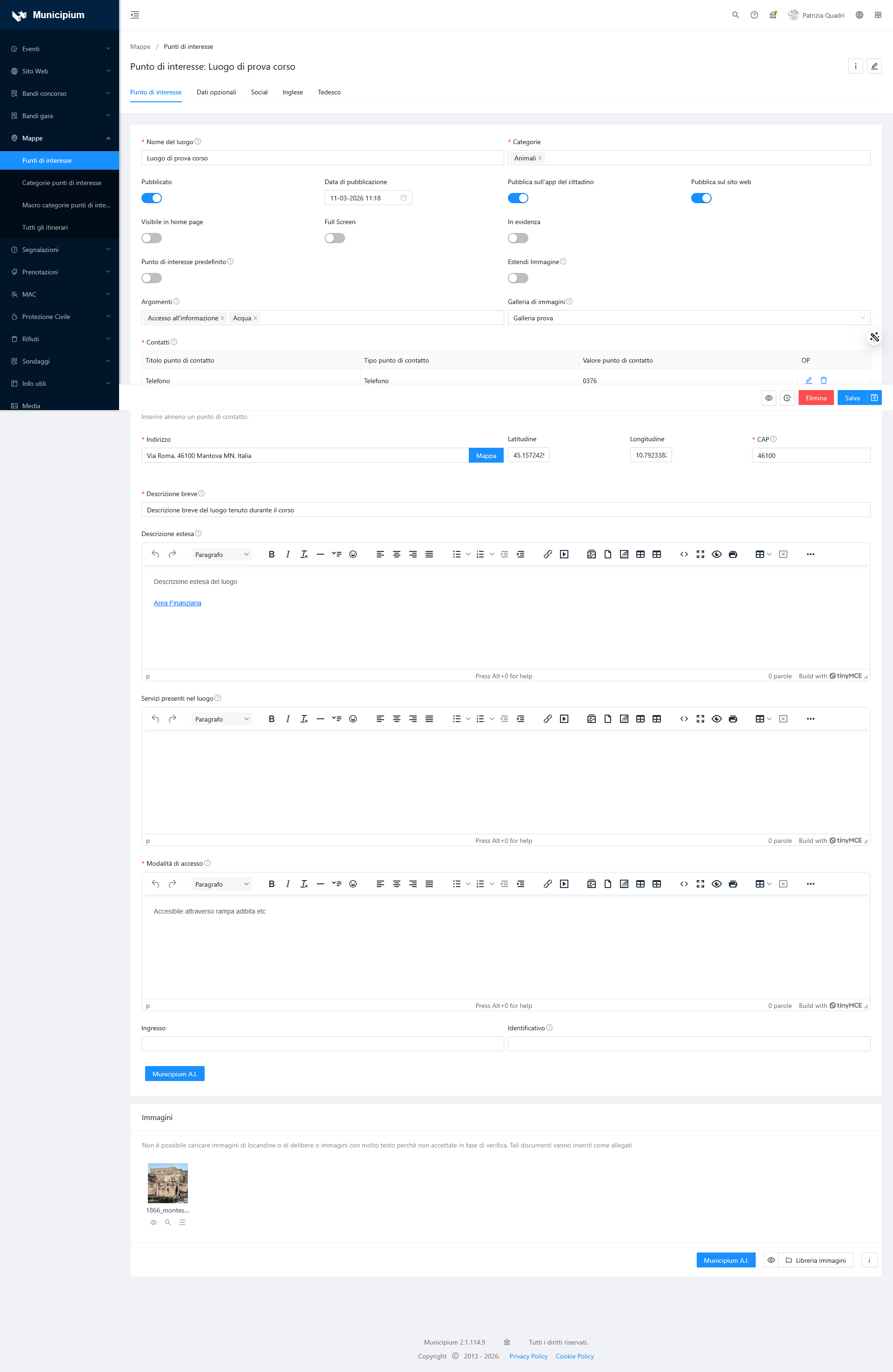The image size is (893, 1372).
Task: Click history clock icon next to Elimina
Action: (x=787, y=398)
